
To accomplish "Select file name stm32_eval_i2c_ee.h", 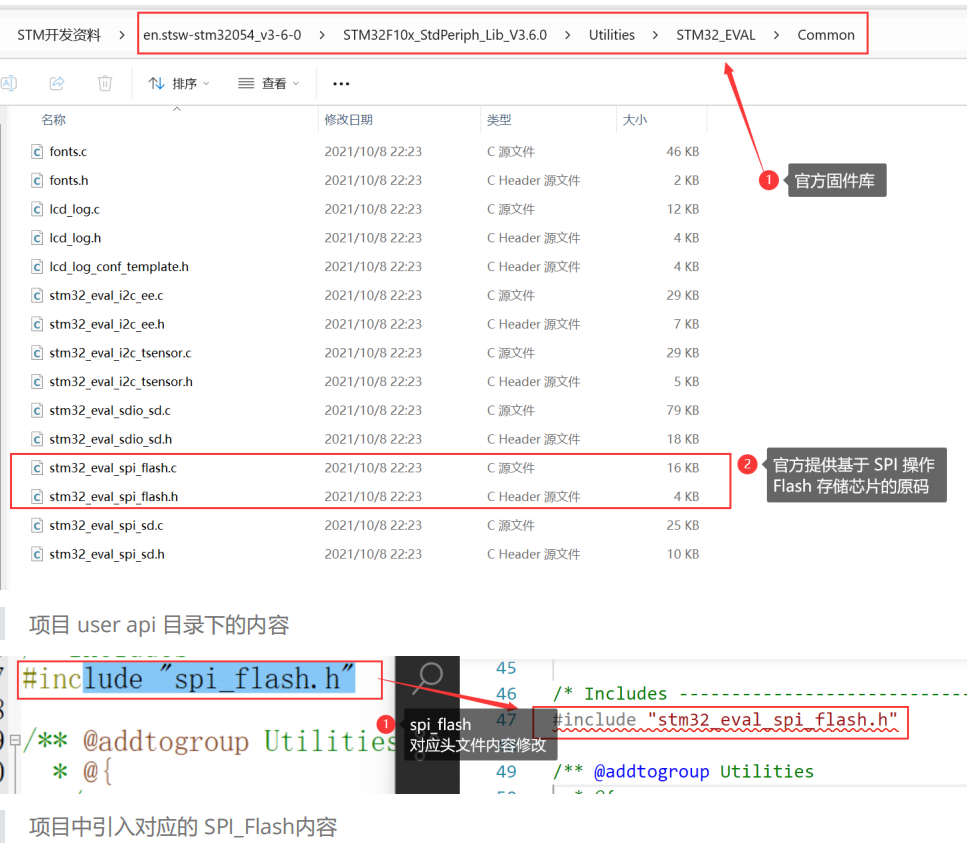I will click(x=107, y=324).
